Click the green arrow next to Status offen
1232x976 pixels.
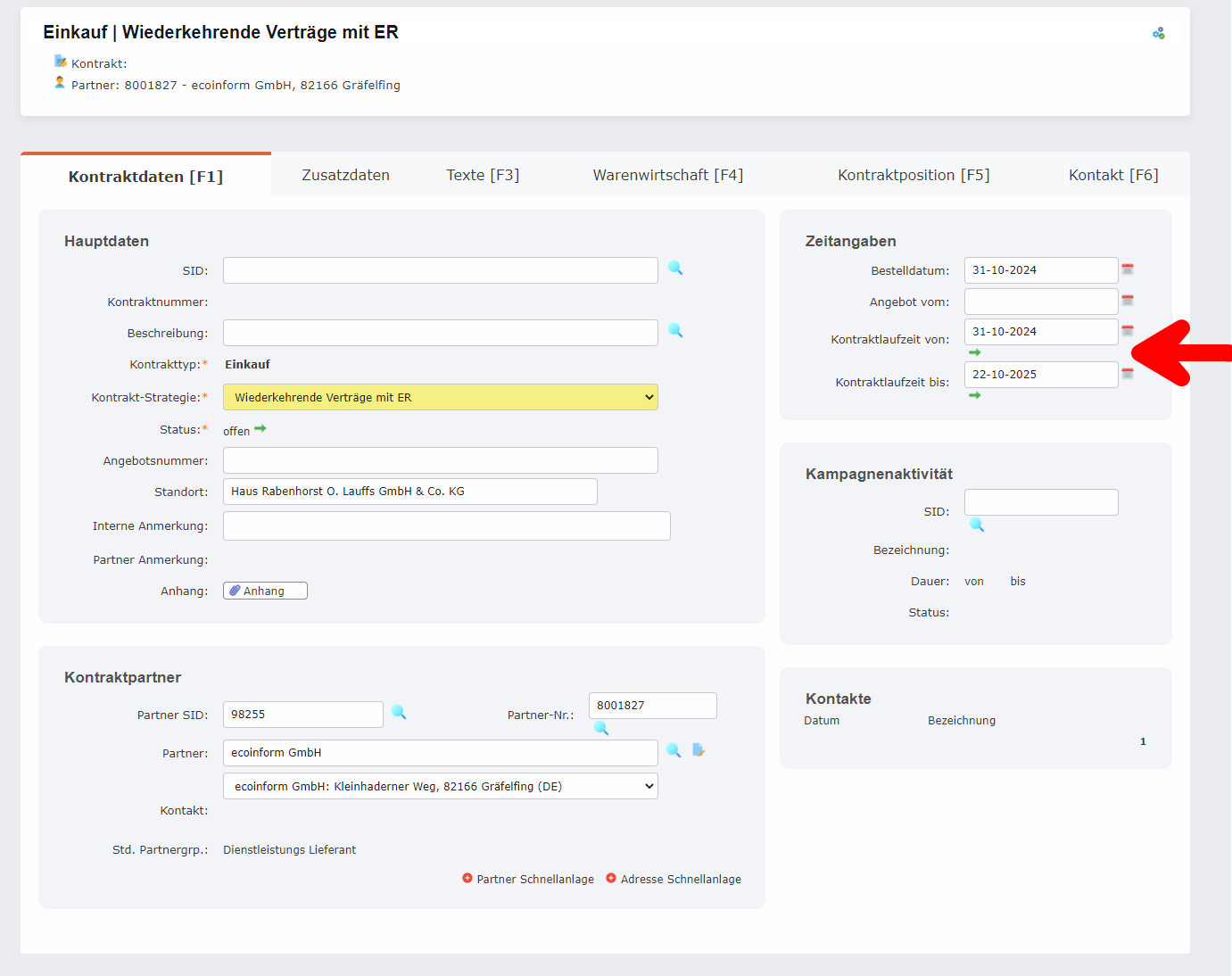point(260,428)
